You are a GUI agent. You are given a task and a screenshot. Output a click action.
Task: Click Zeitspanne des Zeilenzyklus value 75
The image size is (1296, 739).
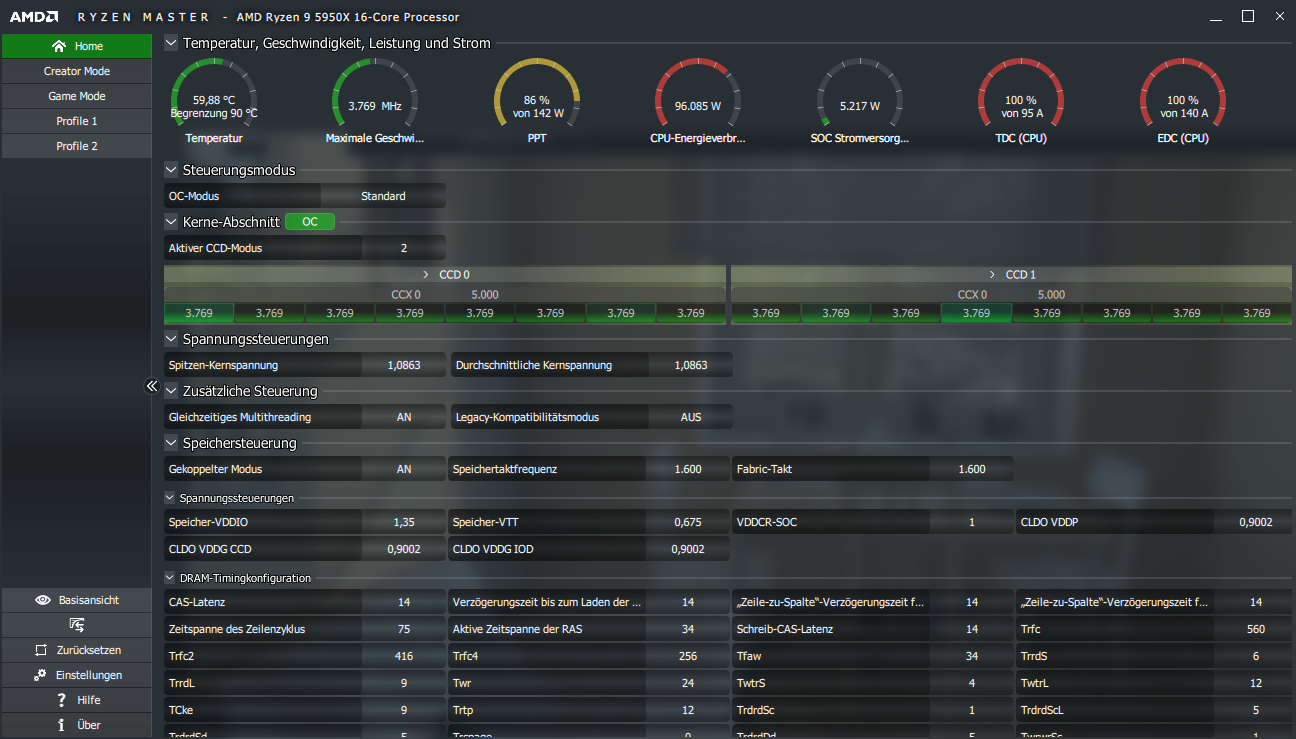[x=404, y=629]
